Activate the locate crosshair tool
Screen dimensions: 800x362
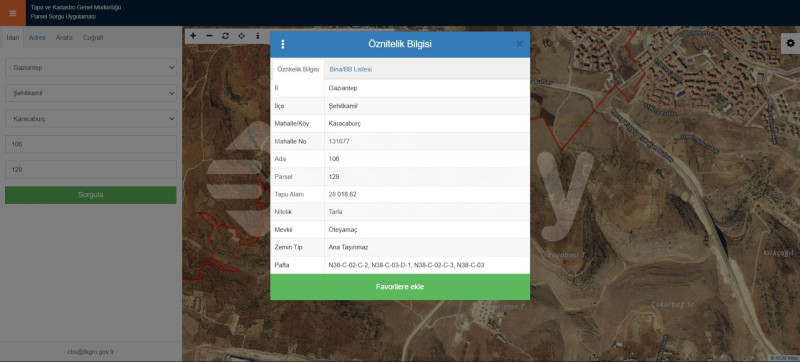coord(241,36)
